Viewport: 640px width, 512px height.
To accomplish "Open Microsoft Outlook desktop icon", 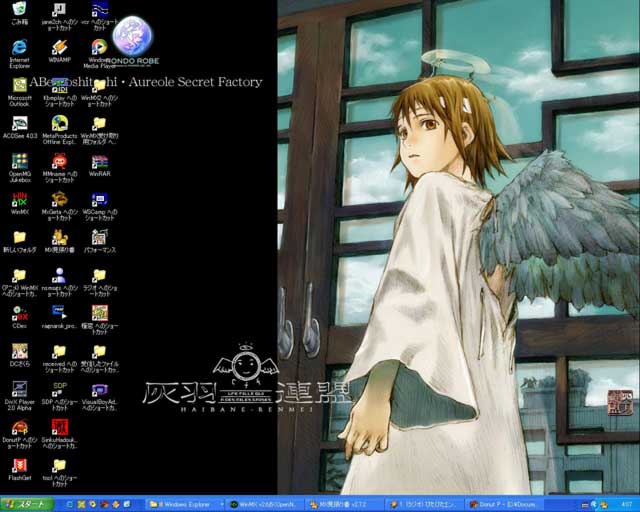I will pyautogui.click(x=19, y=87).
